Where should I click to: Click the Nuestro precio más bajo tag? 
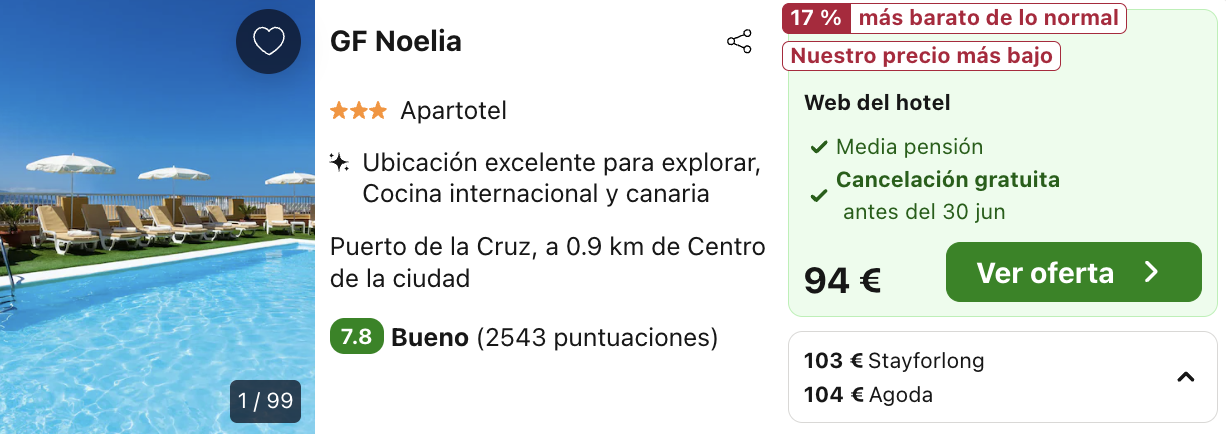[x=921, y=56]
